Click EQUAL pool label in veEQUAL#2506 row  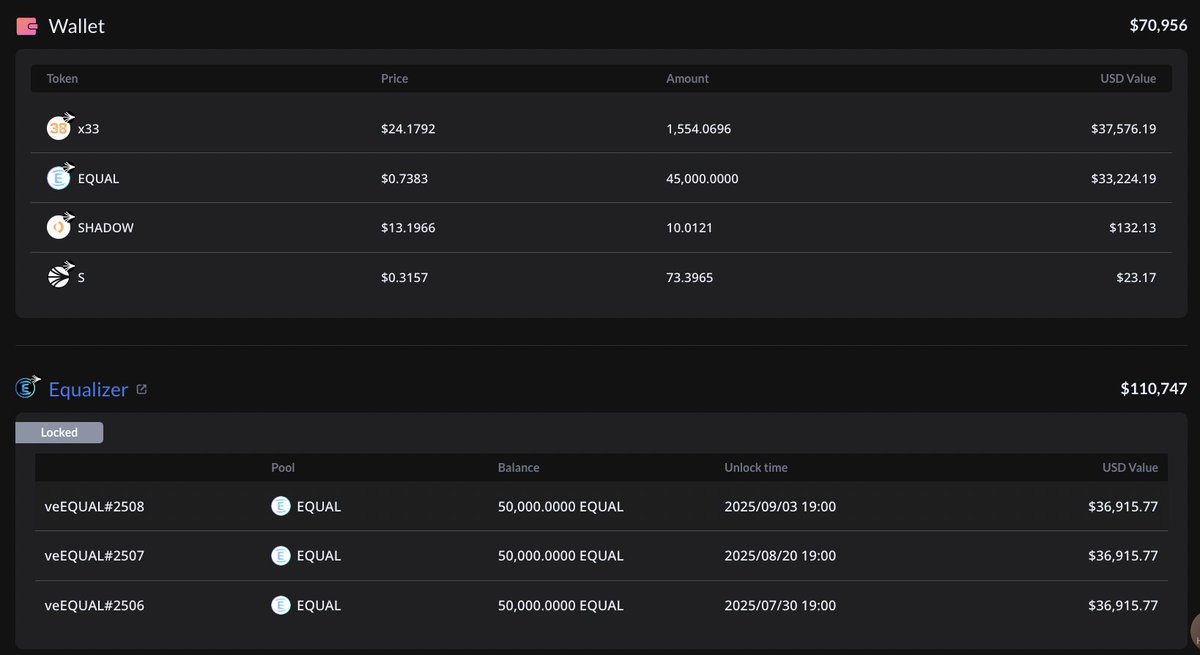(319, 605)
